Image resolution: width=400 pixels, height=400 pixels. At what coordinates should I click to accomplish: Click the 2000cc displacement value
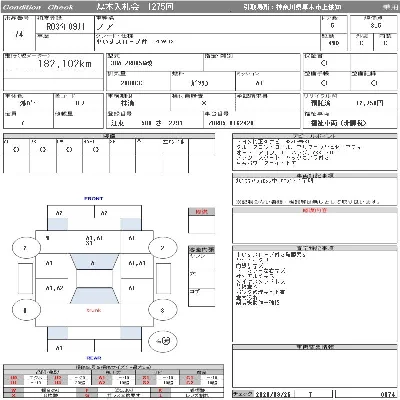[131, 83]
